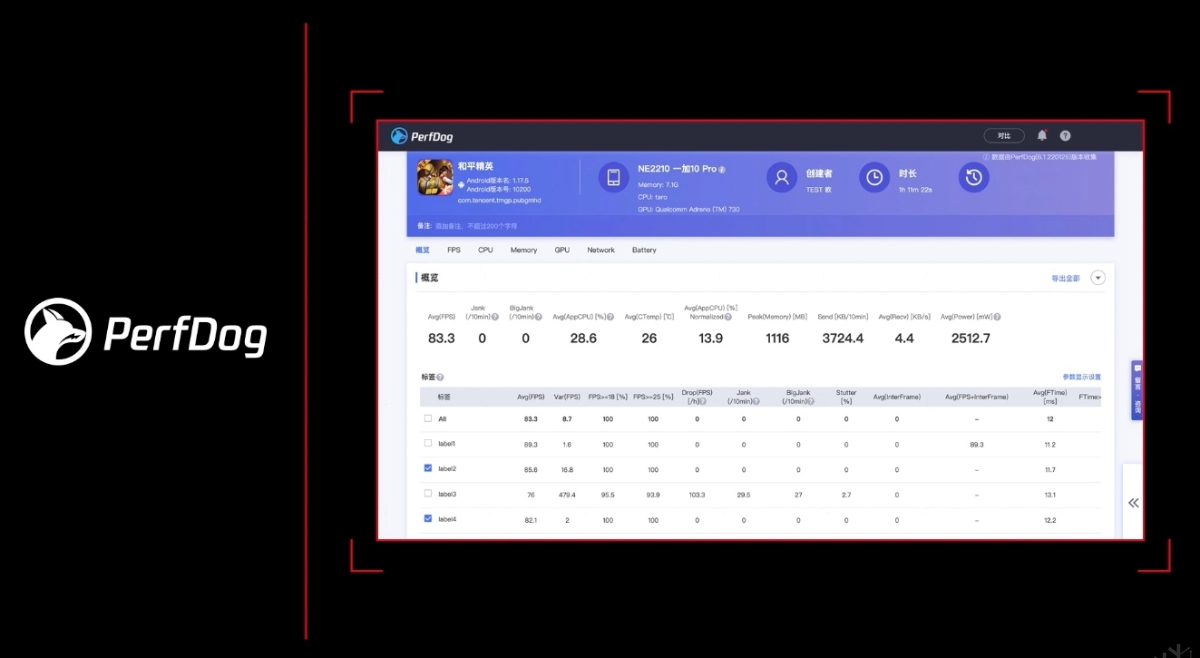Click the help icon next to Avg(Power) [mW]
The image size is (1200, 658).
point(997,317)
